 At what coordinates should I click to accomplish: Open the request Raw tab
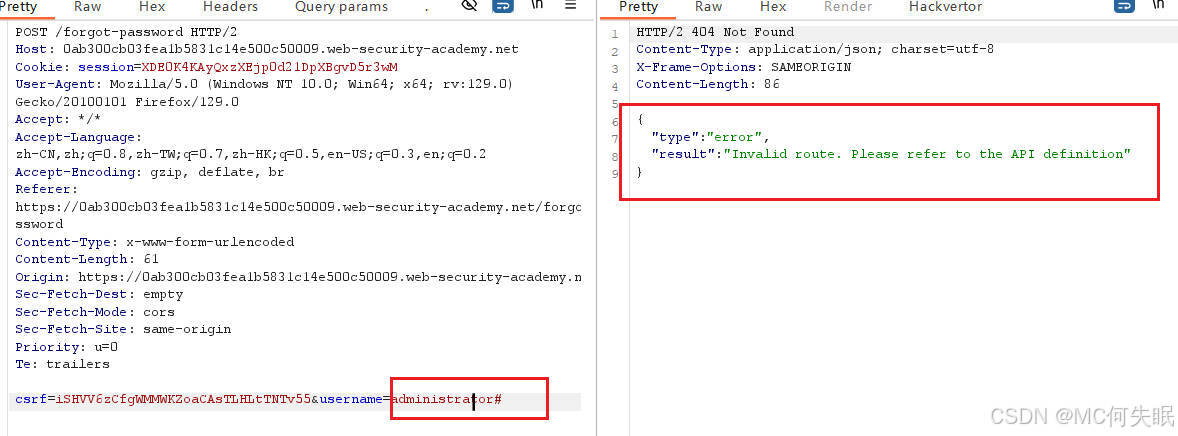89,7
